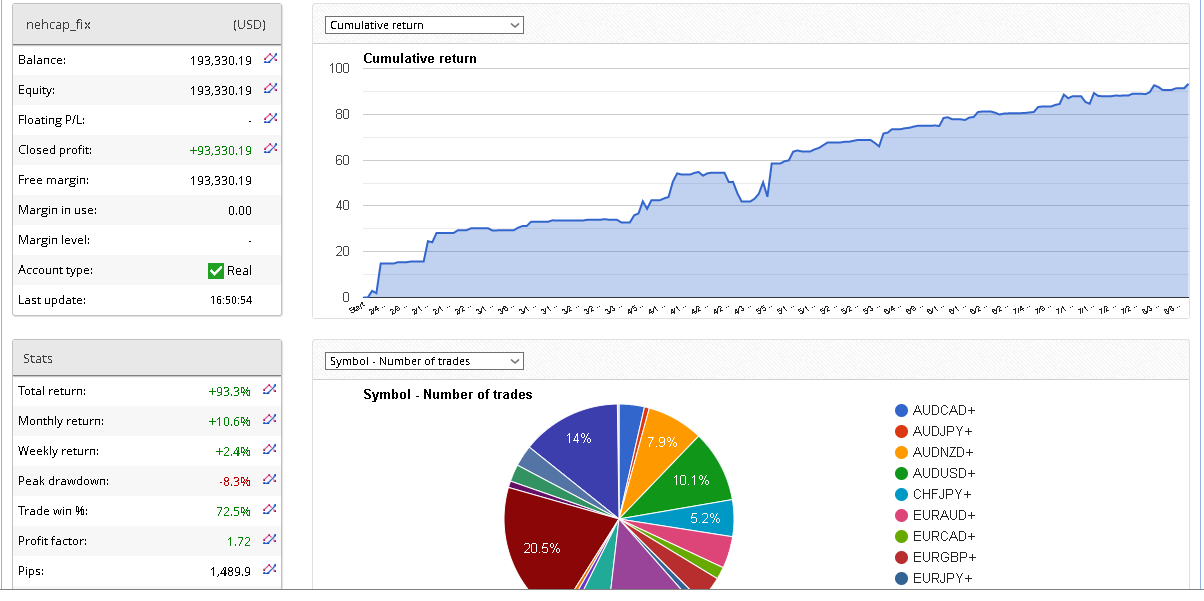Click the chart icon beside Floating P/L
This screenshot has width=1204, height=601.
pos(270,119)
